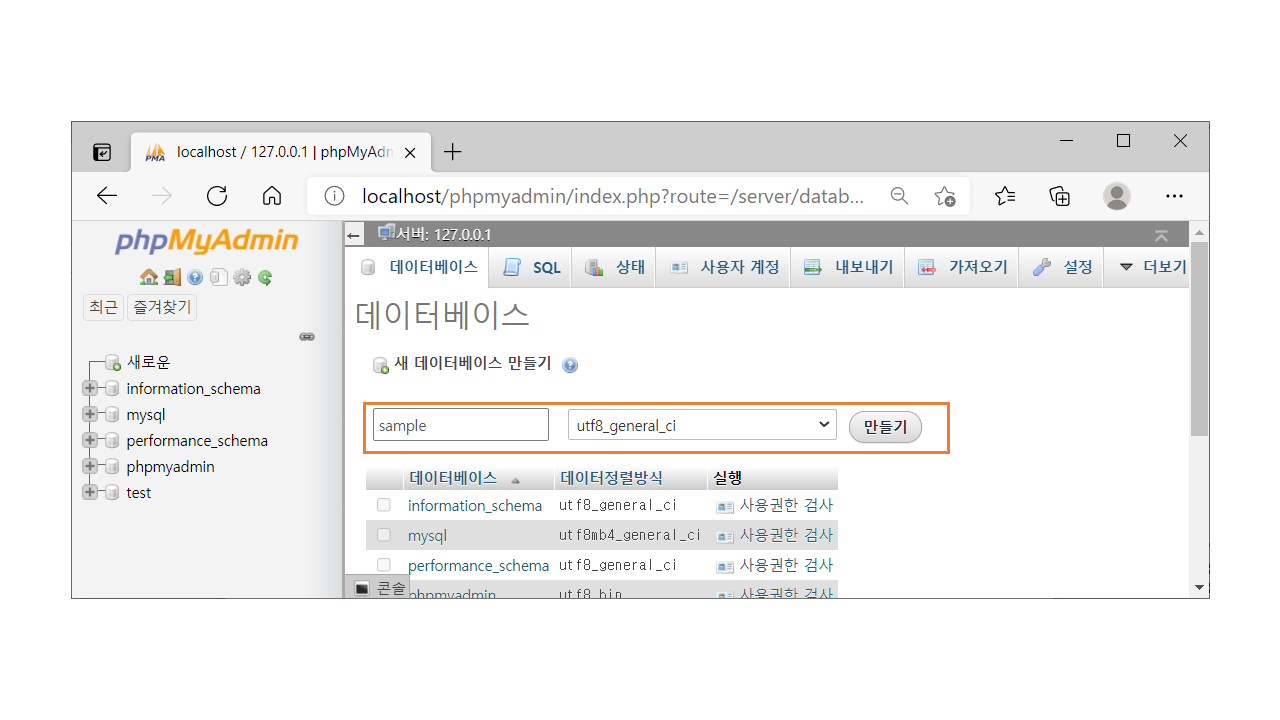Open navigation panel settings gear icon
The height and width of the screenshot is (720, 1280).
(241, 278)
